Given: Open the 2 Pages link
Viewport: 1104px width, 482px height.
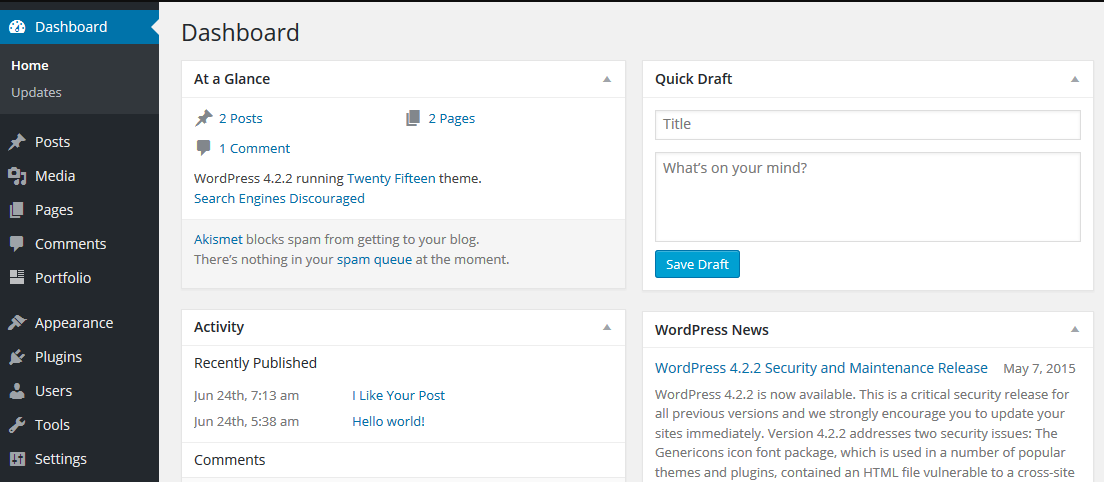Looking at the screenshot, I should [452, 118].
